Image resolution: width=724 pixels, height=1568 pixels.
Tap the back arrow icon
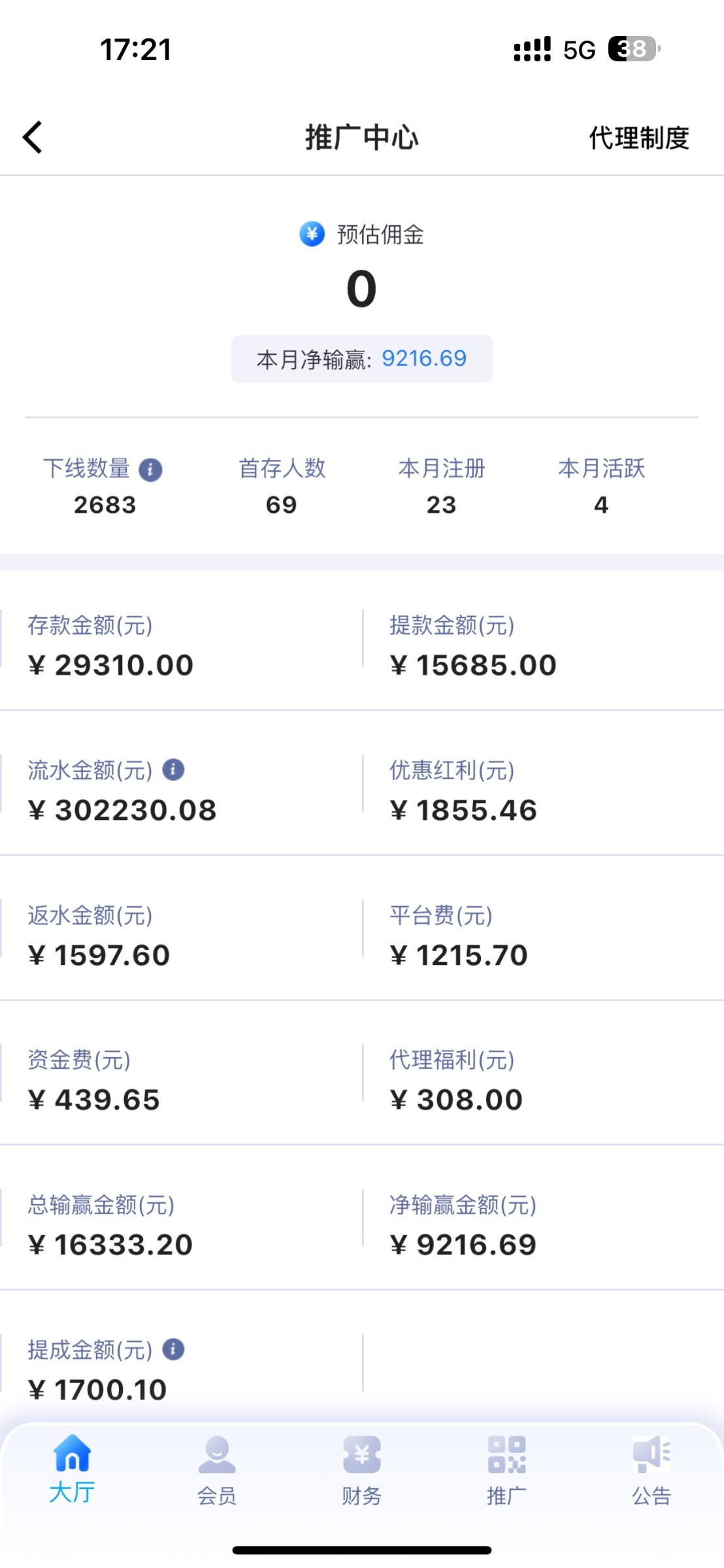click(x=33, y=138)
